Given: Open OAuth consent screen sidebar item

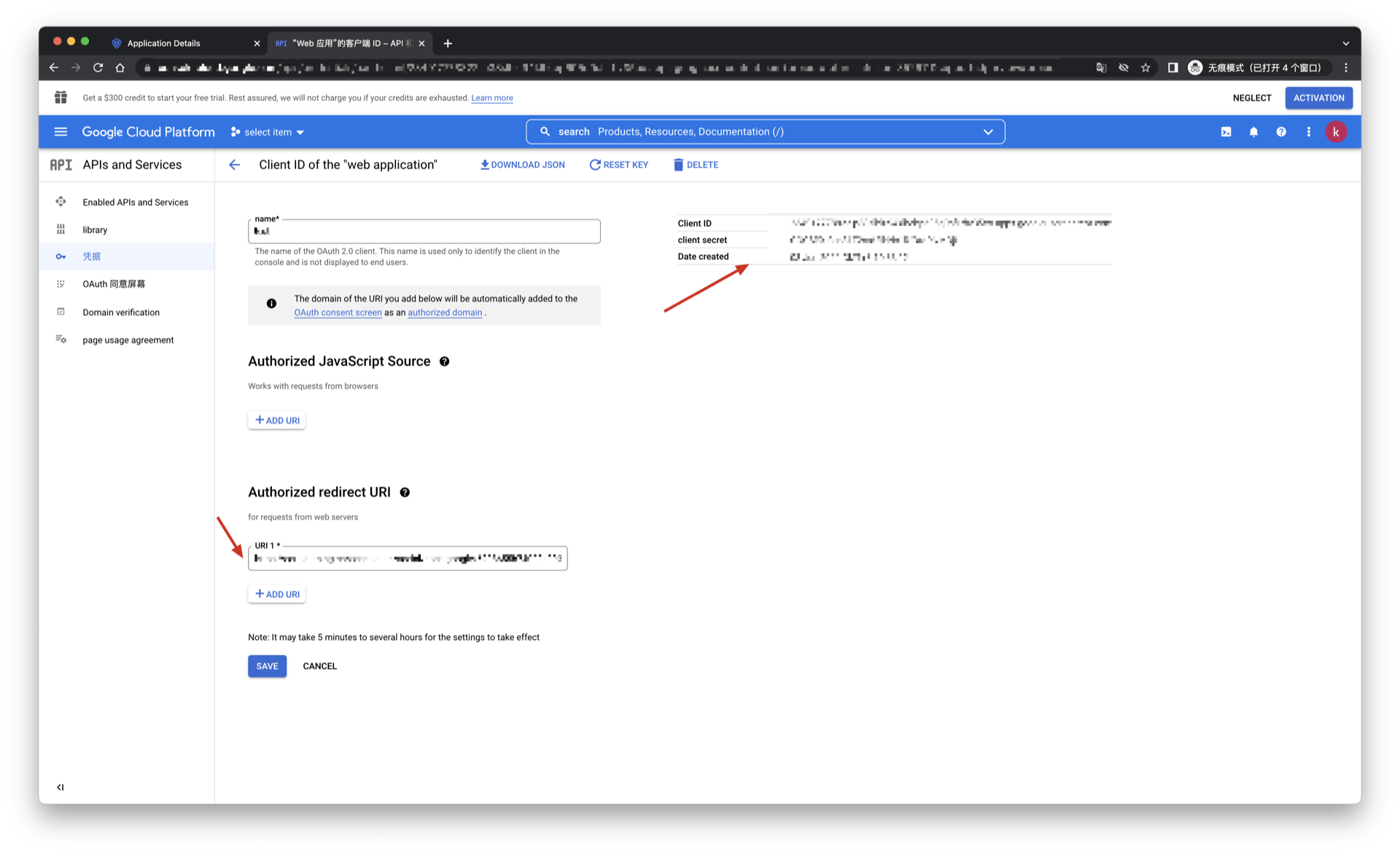Looking at the screenshot, I should pyautogui.click(x=114, y=285).
